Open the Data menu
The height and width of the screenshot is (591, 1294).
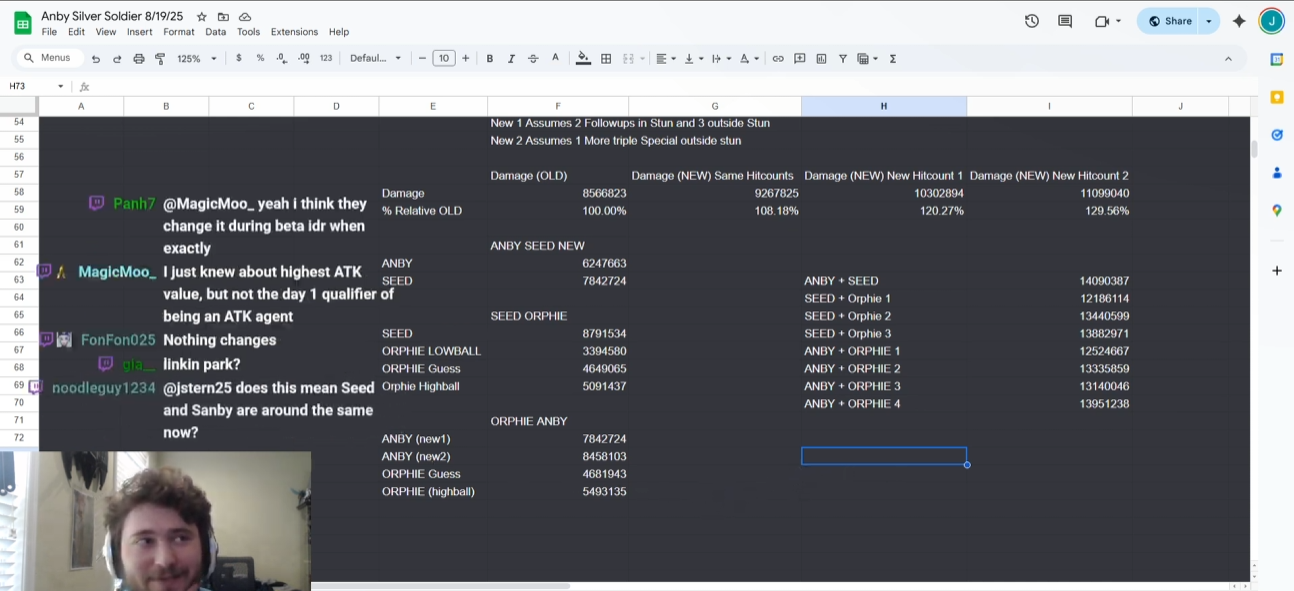(x=215, y=32)
